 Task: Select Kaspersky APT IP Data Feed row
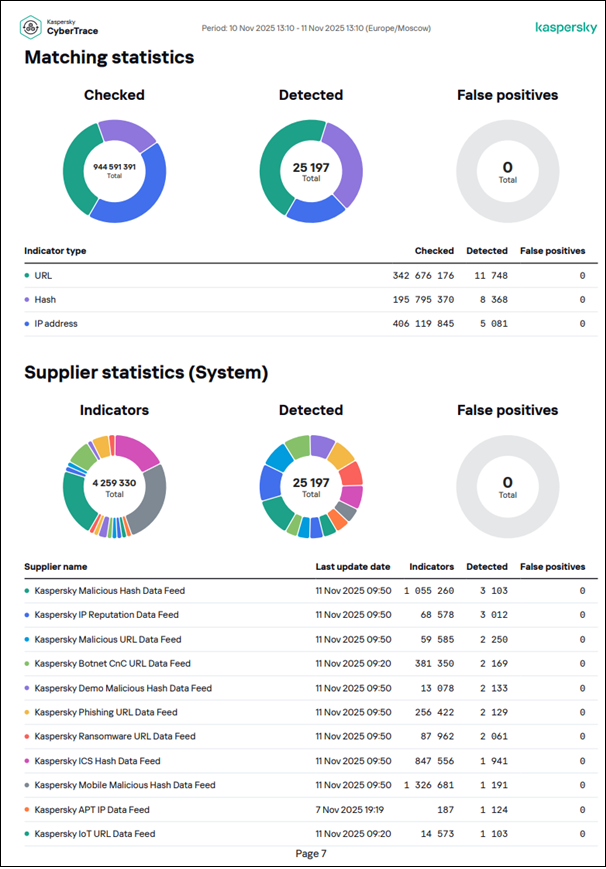[x=311, y=810]
